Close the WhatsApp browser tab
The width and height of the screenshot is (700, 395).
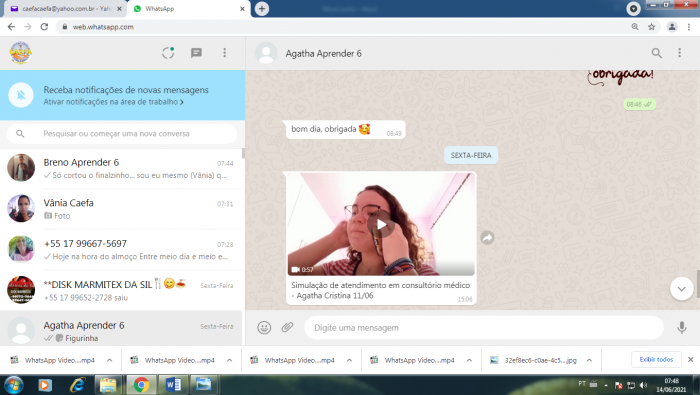point(242,8)
